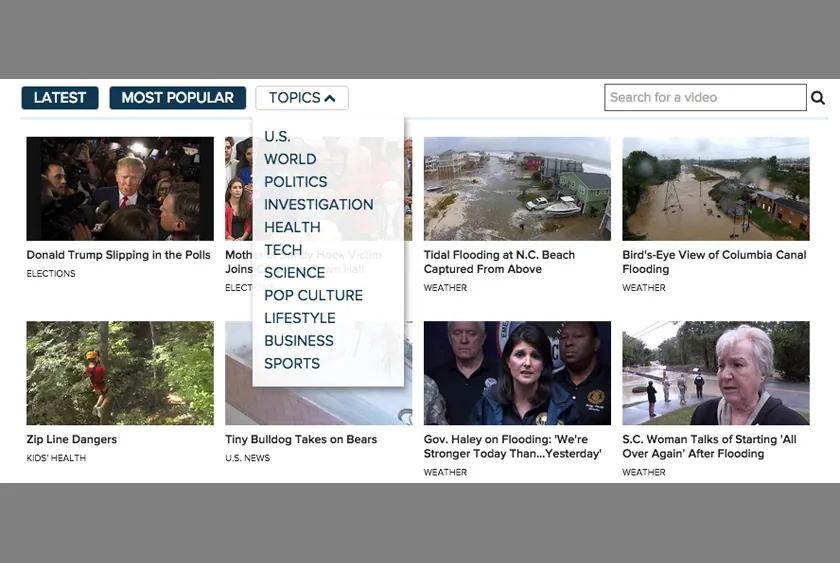840x563 pixels.
Task: Open the Sandy Hook mother video thumbnail
Action: tap(238, 189)
